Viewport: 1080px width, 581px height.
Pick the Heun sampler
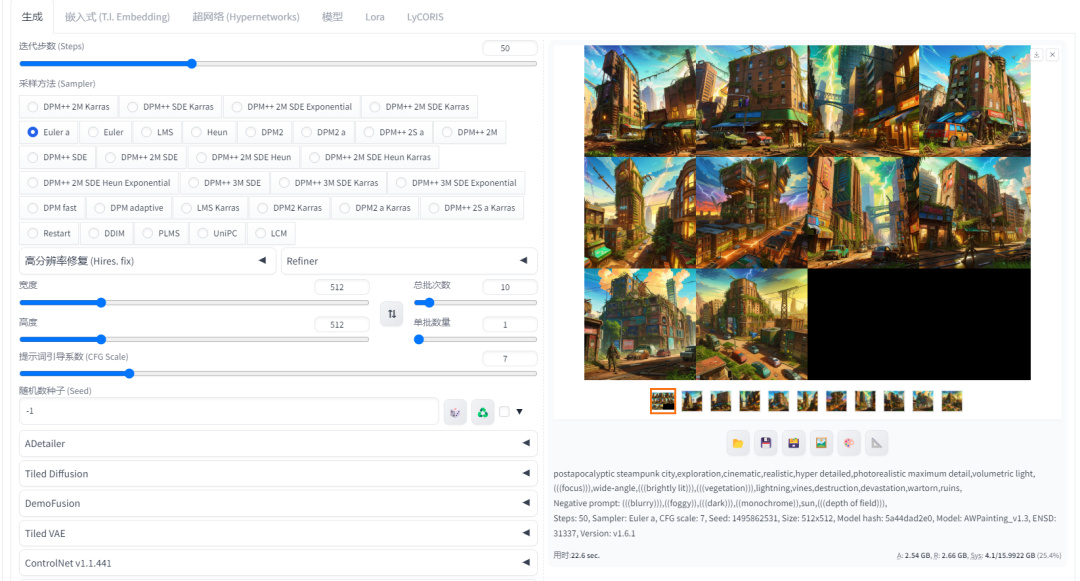coord(209,132)
